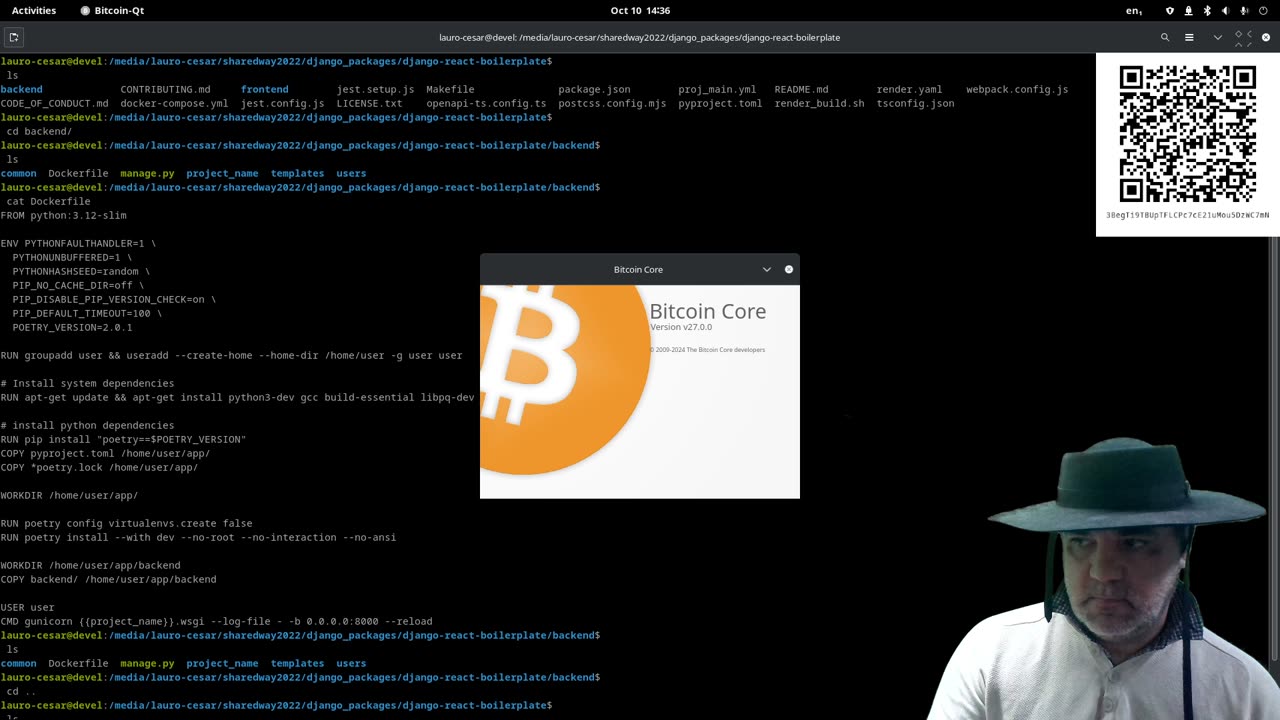Click the Bitcoin Core splash title bar
This screenshot has height=720, width=1280.
click(638, 269)
